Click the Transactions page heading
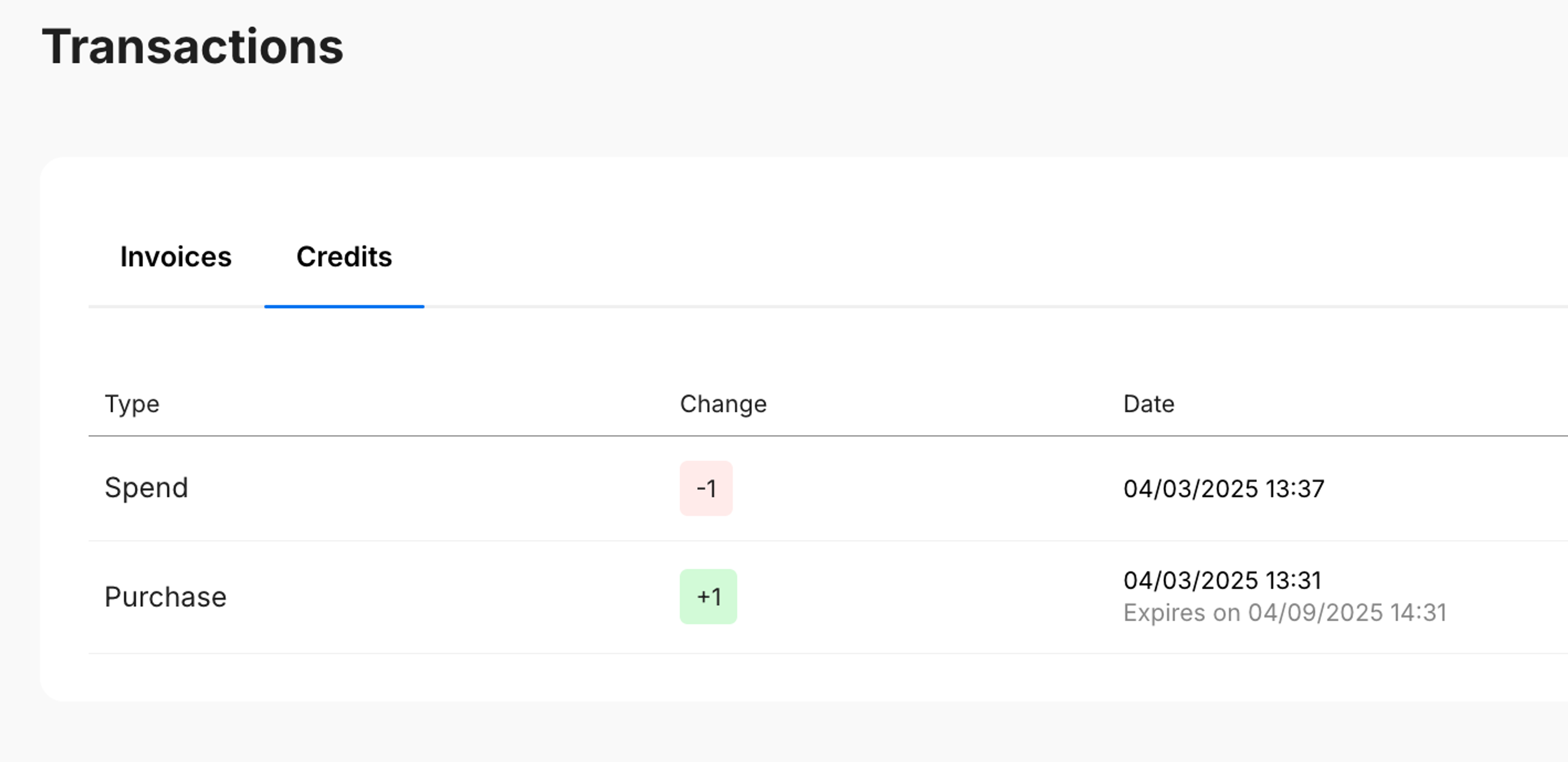This screenshot has height=762, width=1568. [192, 47]
